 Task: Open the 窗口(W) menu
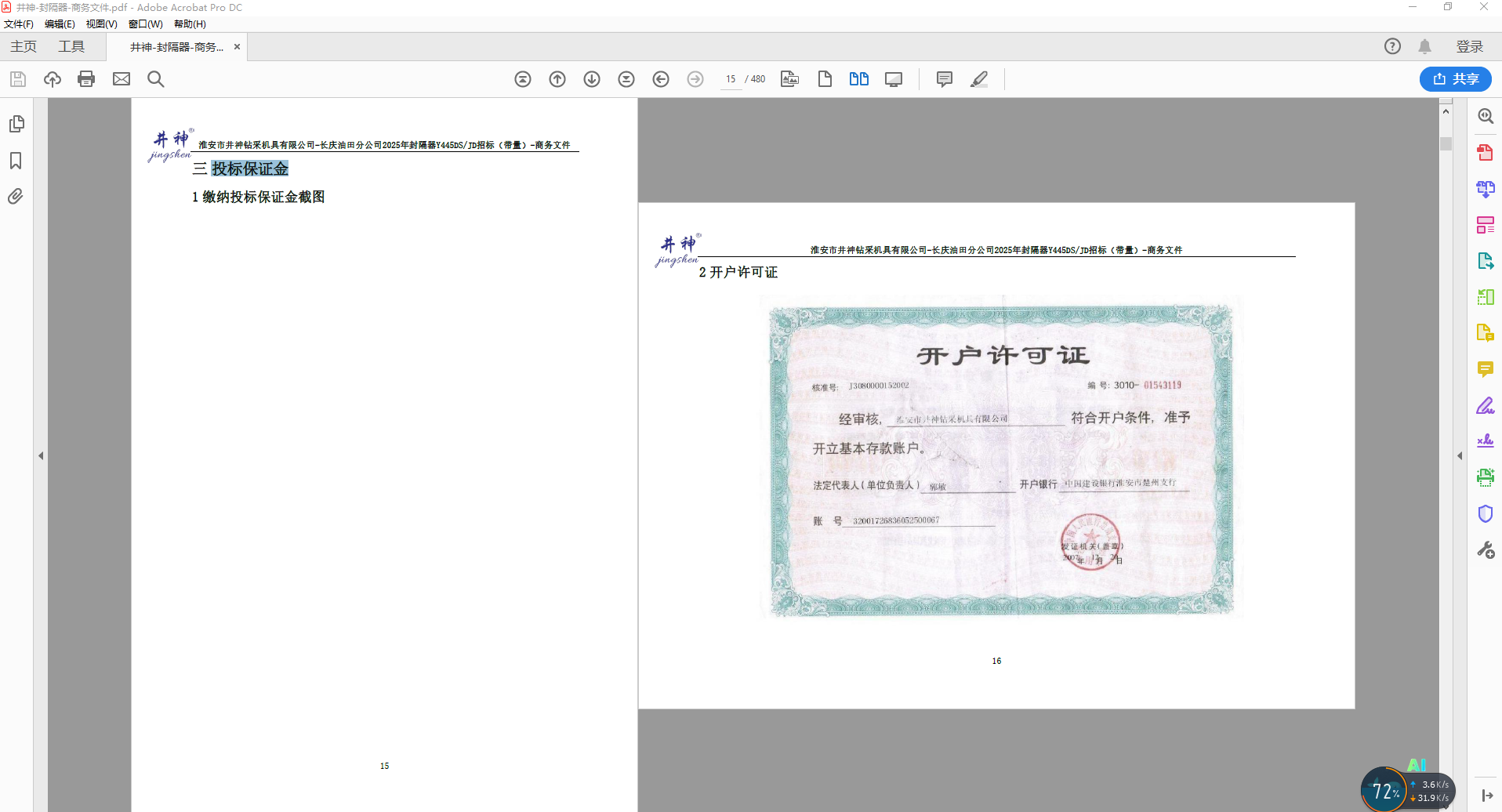tap(146, 24)
